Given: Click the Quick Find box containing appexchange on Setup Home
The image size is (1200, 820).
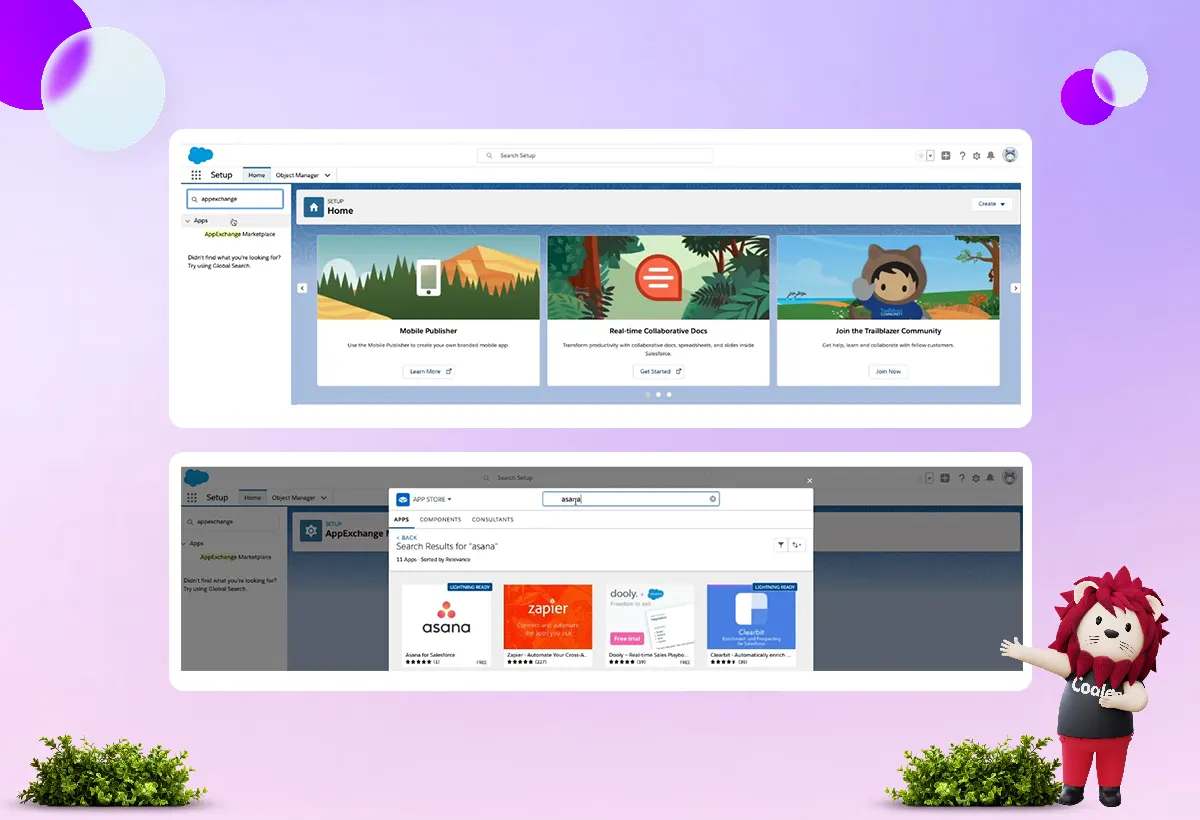Looking at the screenshot, I should pyautogui.click(x=235, y=199).
